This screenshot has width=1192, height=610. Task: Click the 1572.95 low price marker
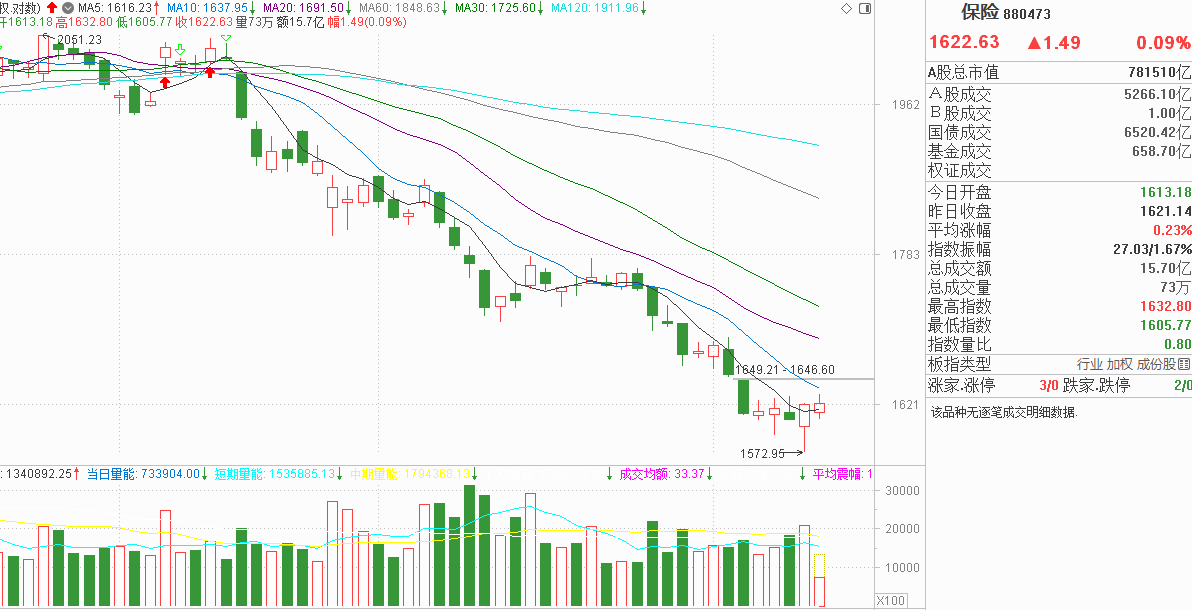[x=762, y=453]
